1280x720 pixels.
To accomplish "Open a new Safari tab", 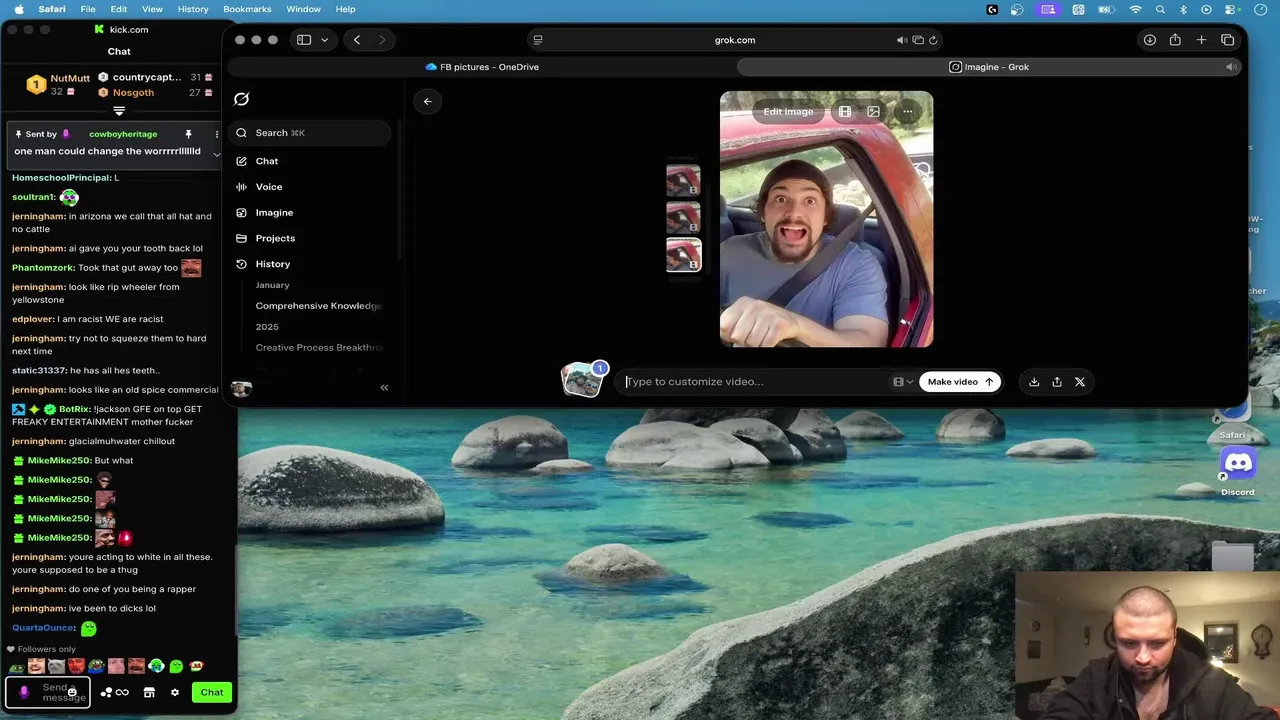I will coord(1201,40).
